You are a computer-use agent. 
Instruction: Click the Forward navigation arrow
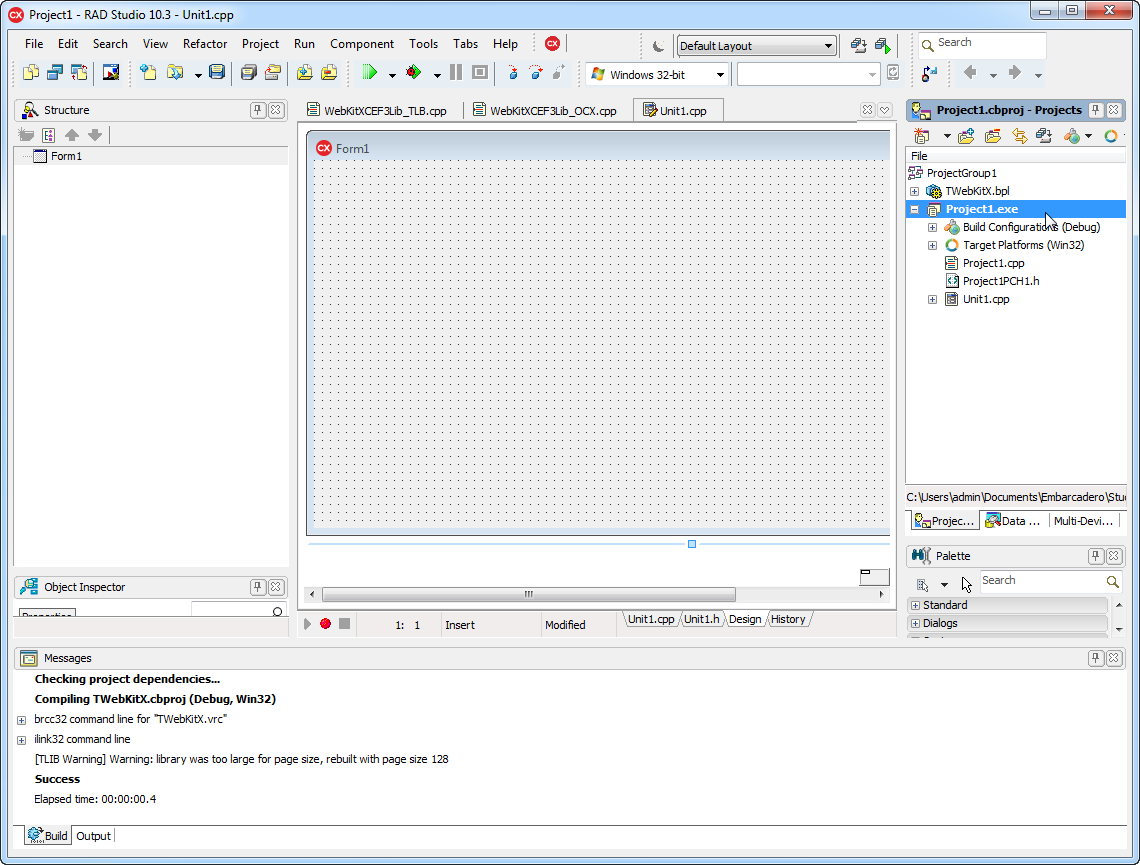pos(1015,72)
